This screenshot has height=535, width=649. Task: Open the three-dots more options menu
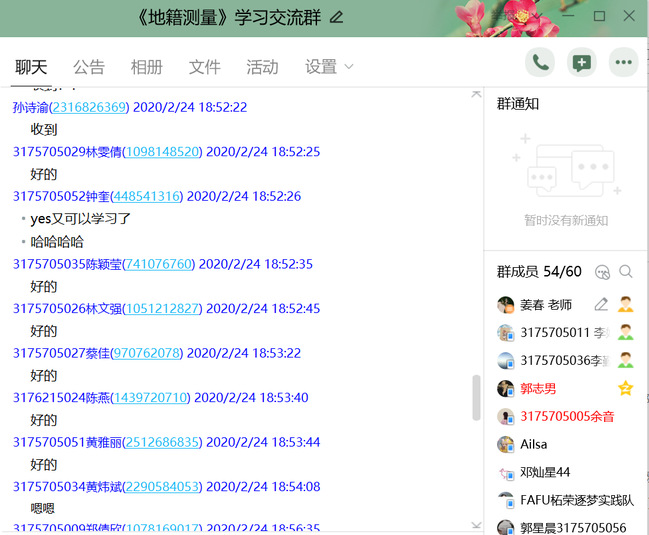click(624, 62)
